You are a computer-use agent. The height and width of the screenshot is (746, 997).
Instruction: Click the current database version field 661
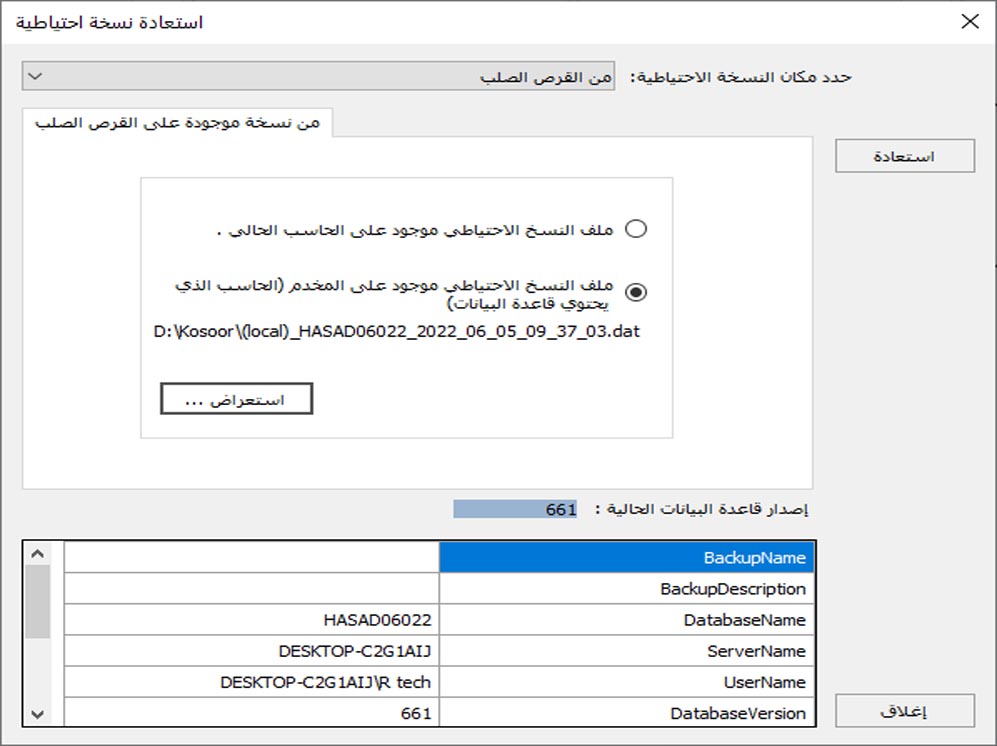[x=515, y=509]
